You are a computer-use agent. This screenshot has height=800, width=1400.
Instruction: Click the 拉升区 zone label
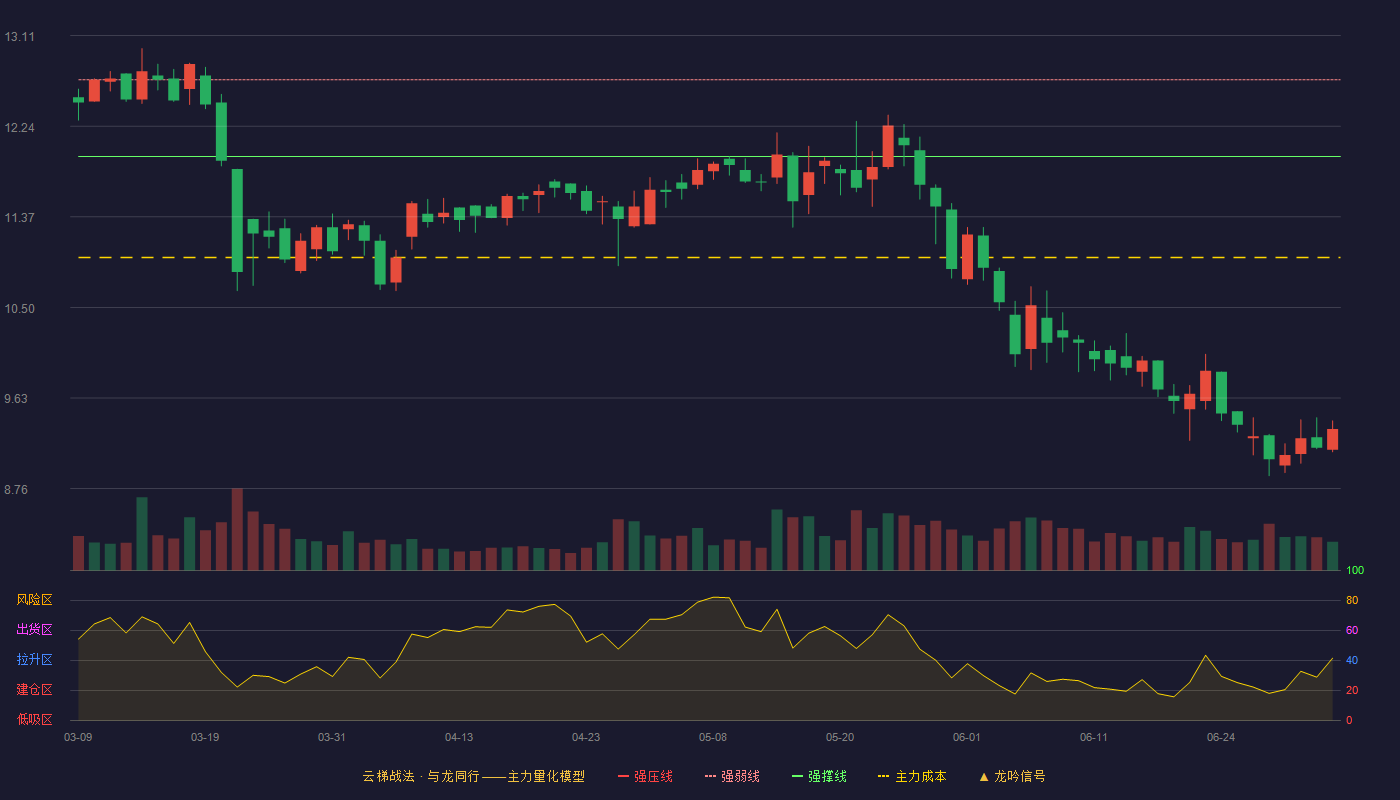(34, 660)
